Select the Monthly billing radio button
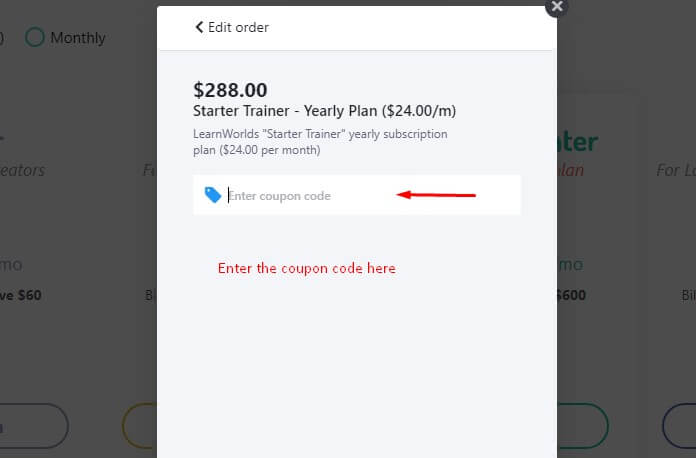The width and height of the screenshot is (696, 458). tap(35, 37)
